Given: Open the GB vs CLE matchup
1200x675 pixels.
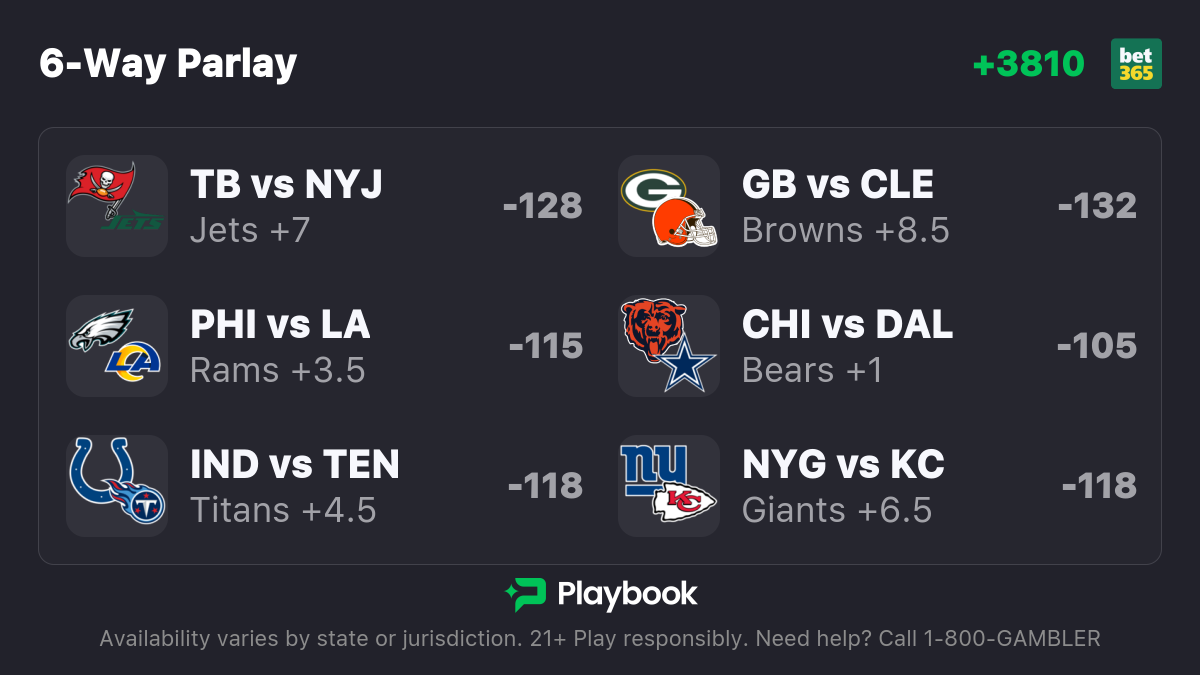Looking at the screenshot, I should (x=838, y=185).
